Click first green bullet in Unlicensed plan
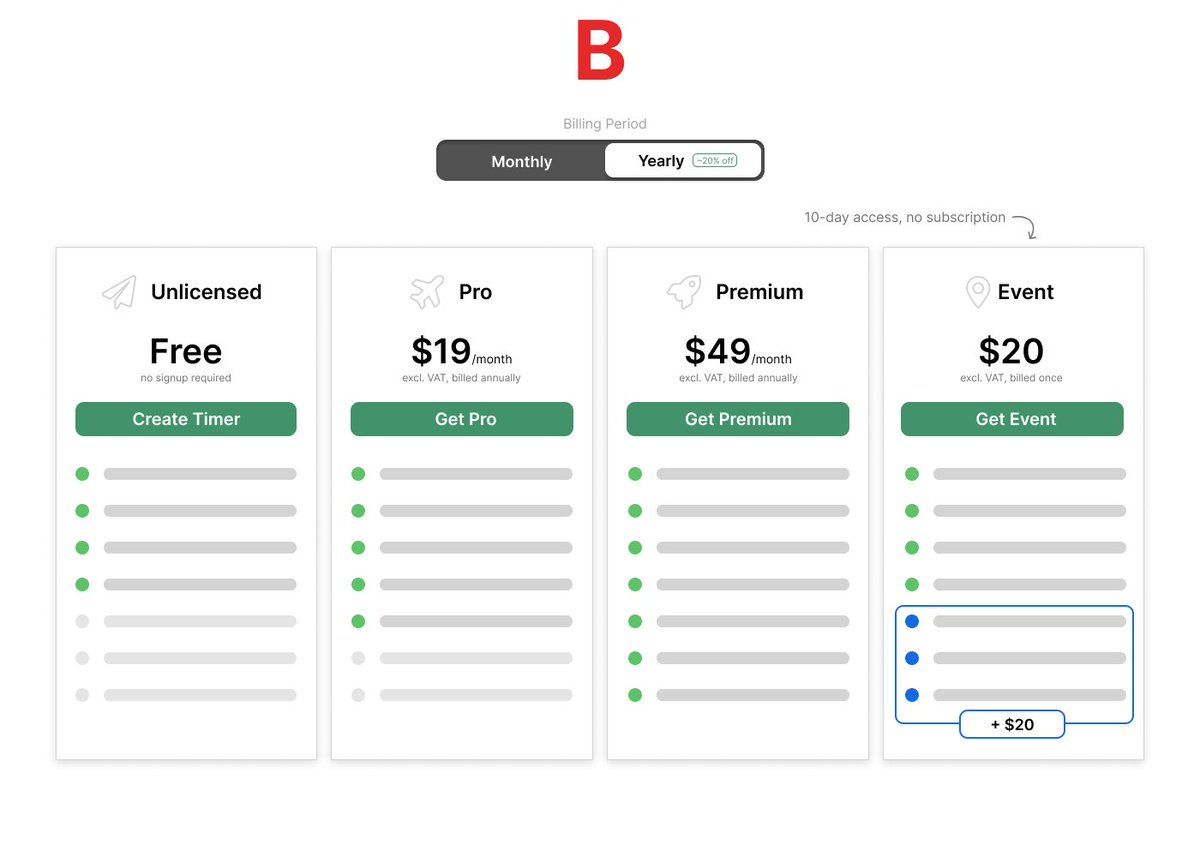Screen dimensions: 1200x857 (82, 474)
